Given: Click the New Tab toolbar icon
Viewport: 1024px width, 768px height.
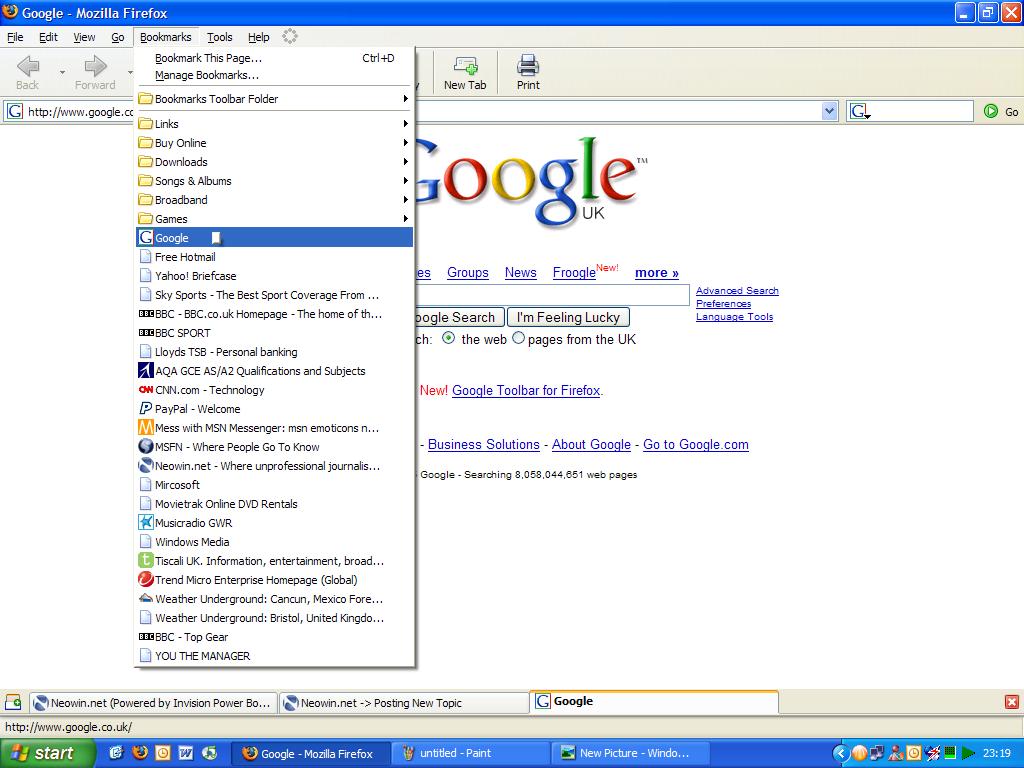Looking at the screenshot, I should pos(465,67).
